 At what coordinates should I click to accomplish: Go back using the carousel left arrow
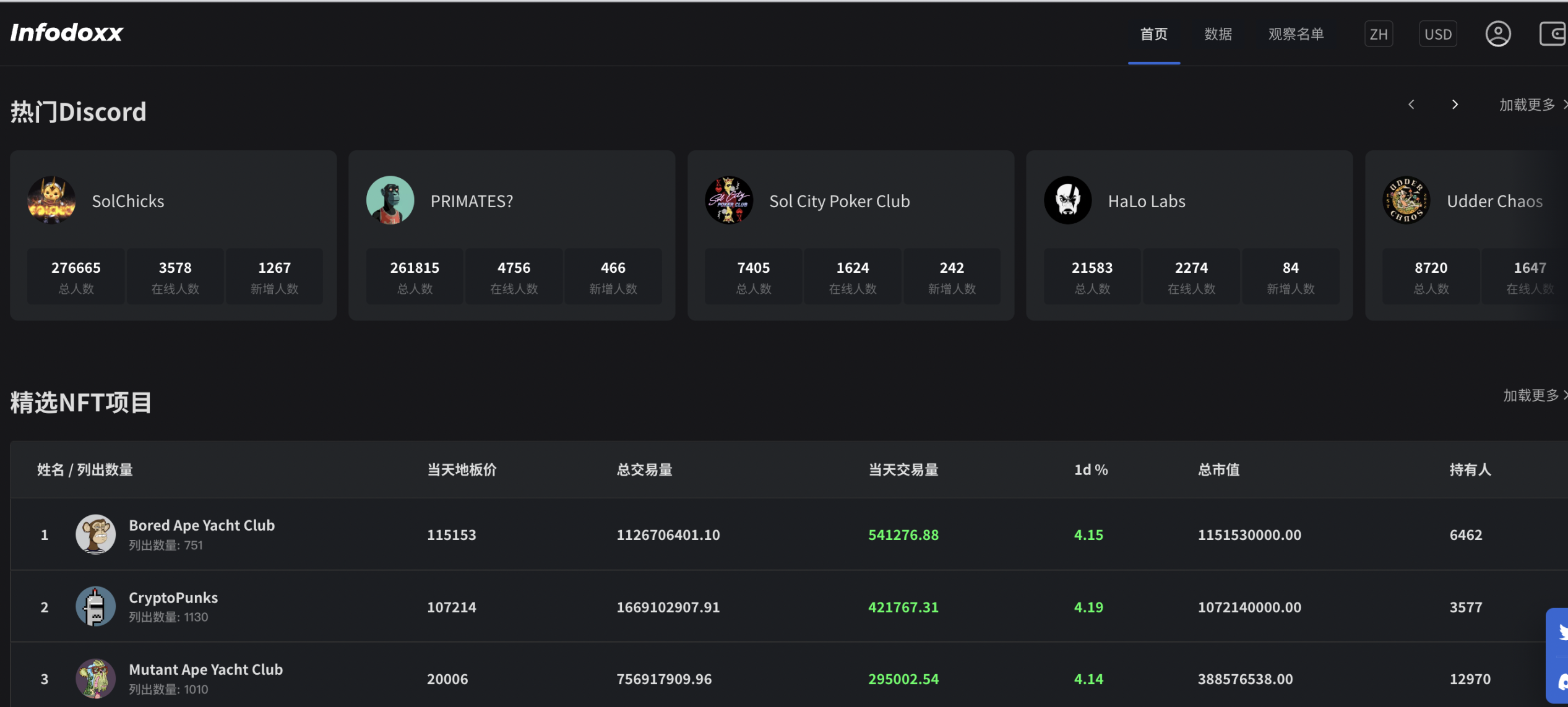1411,104
